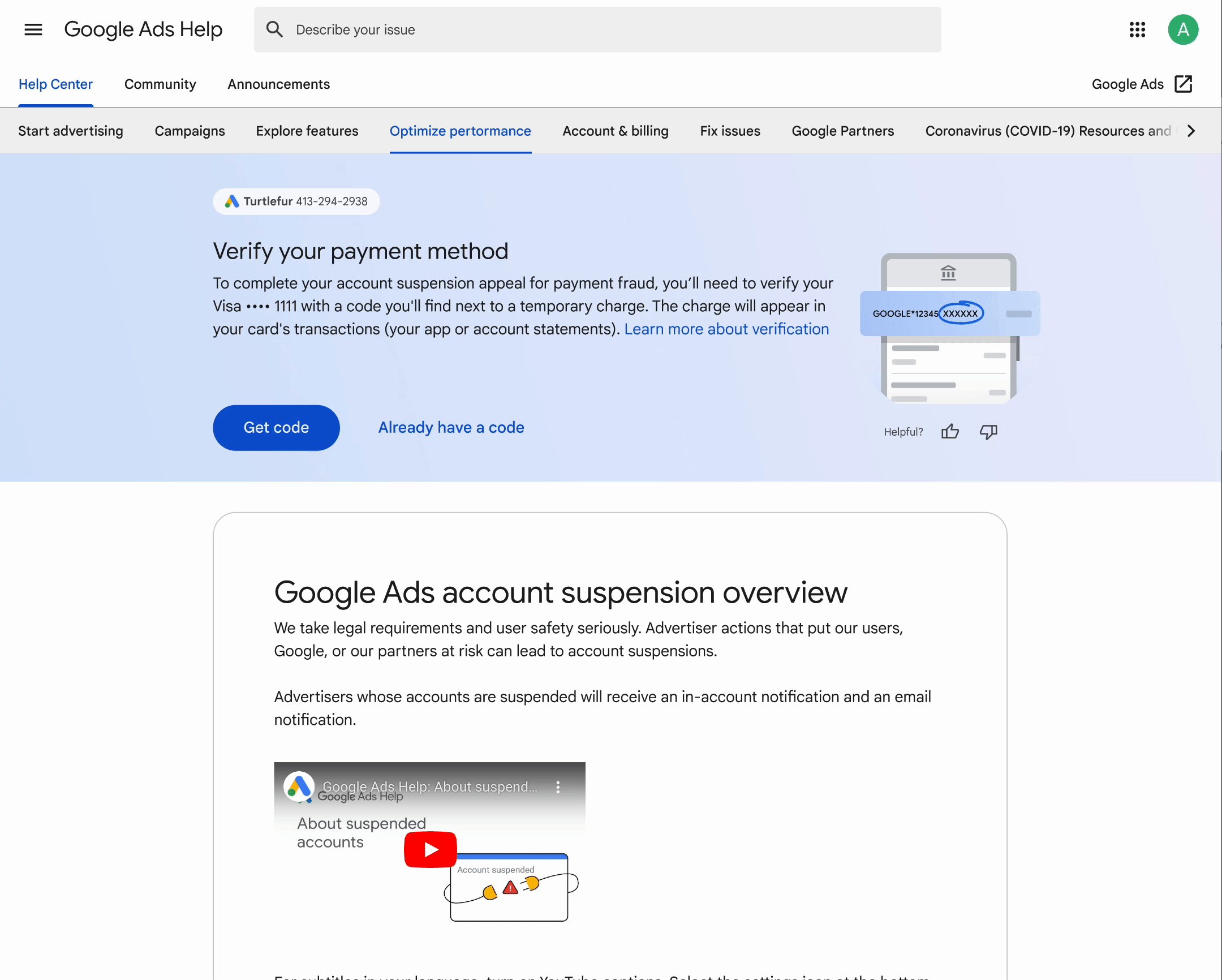The image size is (1222, 980).
Task: Select the Account & billing category
Action: click(x=616, y=131)
